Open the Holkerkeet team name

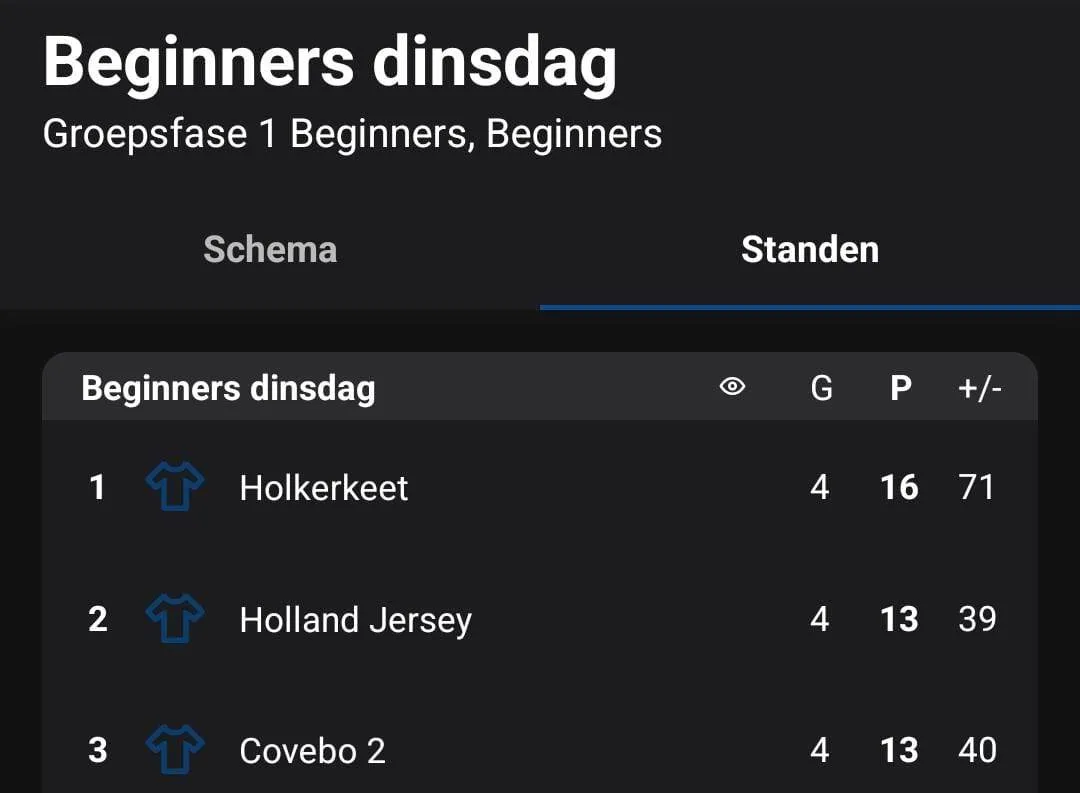coord(324,488)
